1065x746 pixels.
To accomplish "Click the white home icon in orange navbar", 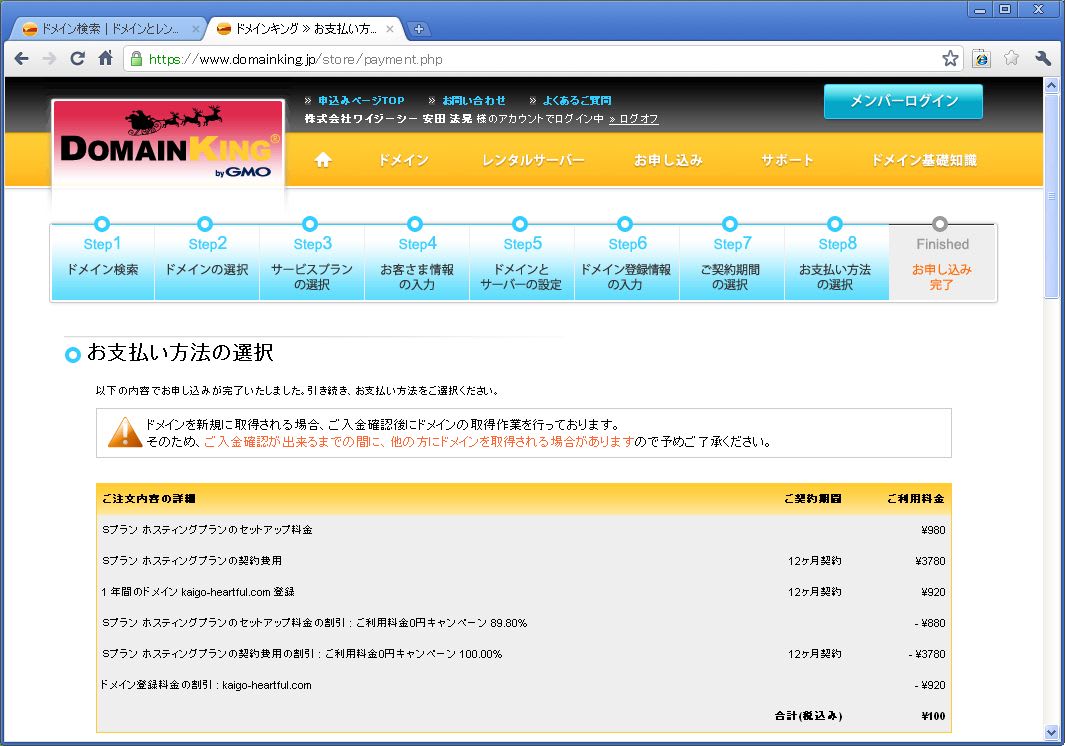I will pyautogui.click(x=323, y=160).
